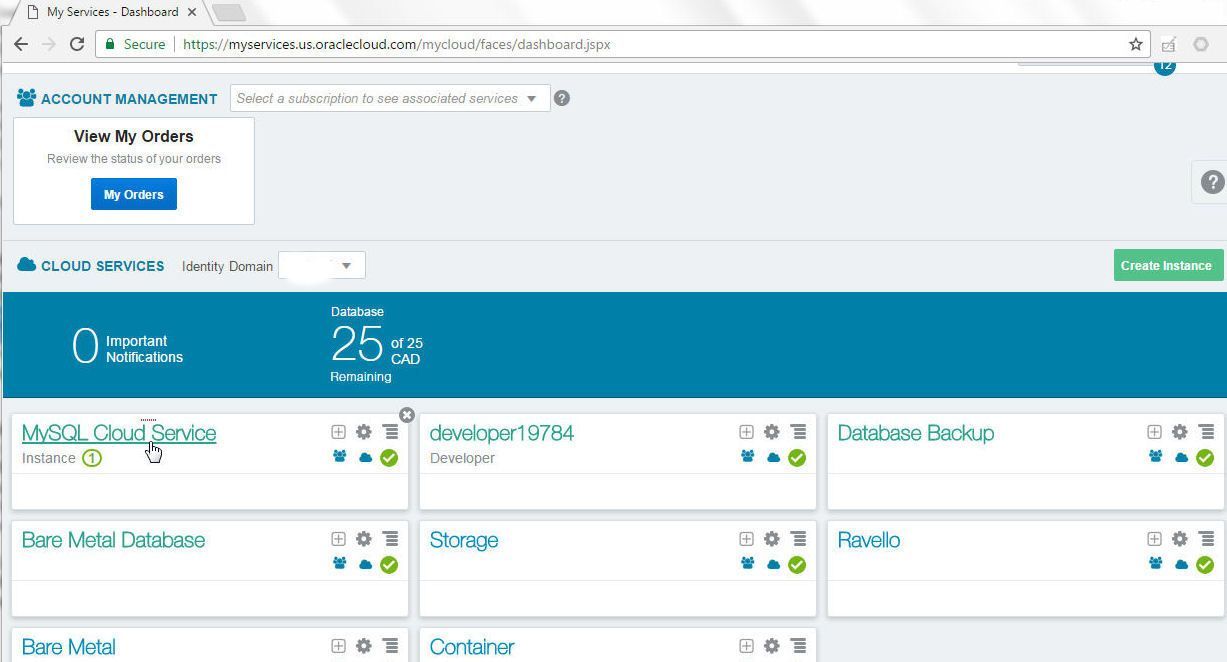The image size is (1227, 662).
Task: Click the cloud icon on MySQL Cloud Service tile
Action: pos(365,458)
